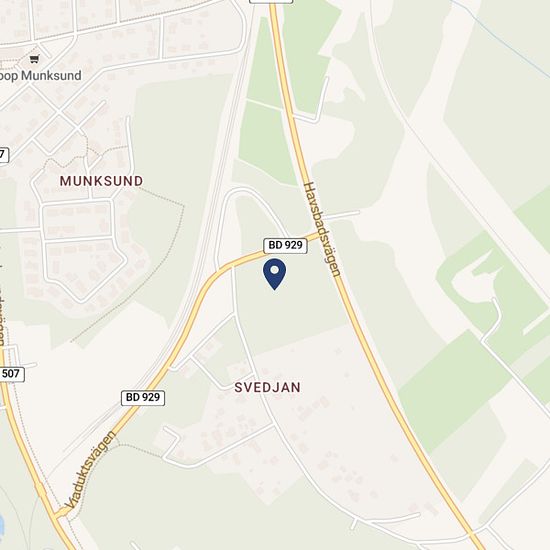Click the cut-off road shield at top edge

pyautogui.click(x=271, y=1)
